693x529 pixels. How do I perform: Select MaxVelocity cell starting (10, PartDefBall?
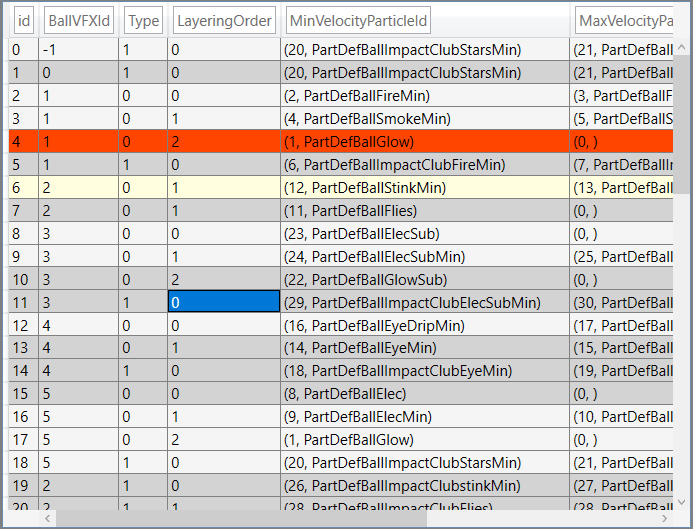point(621,416)
